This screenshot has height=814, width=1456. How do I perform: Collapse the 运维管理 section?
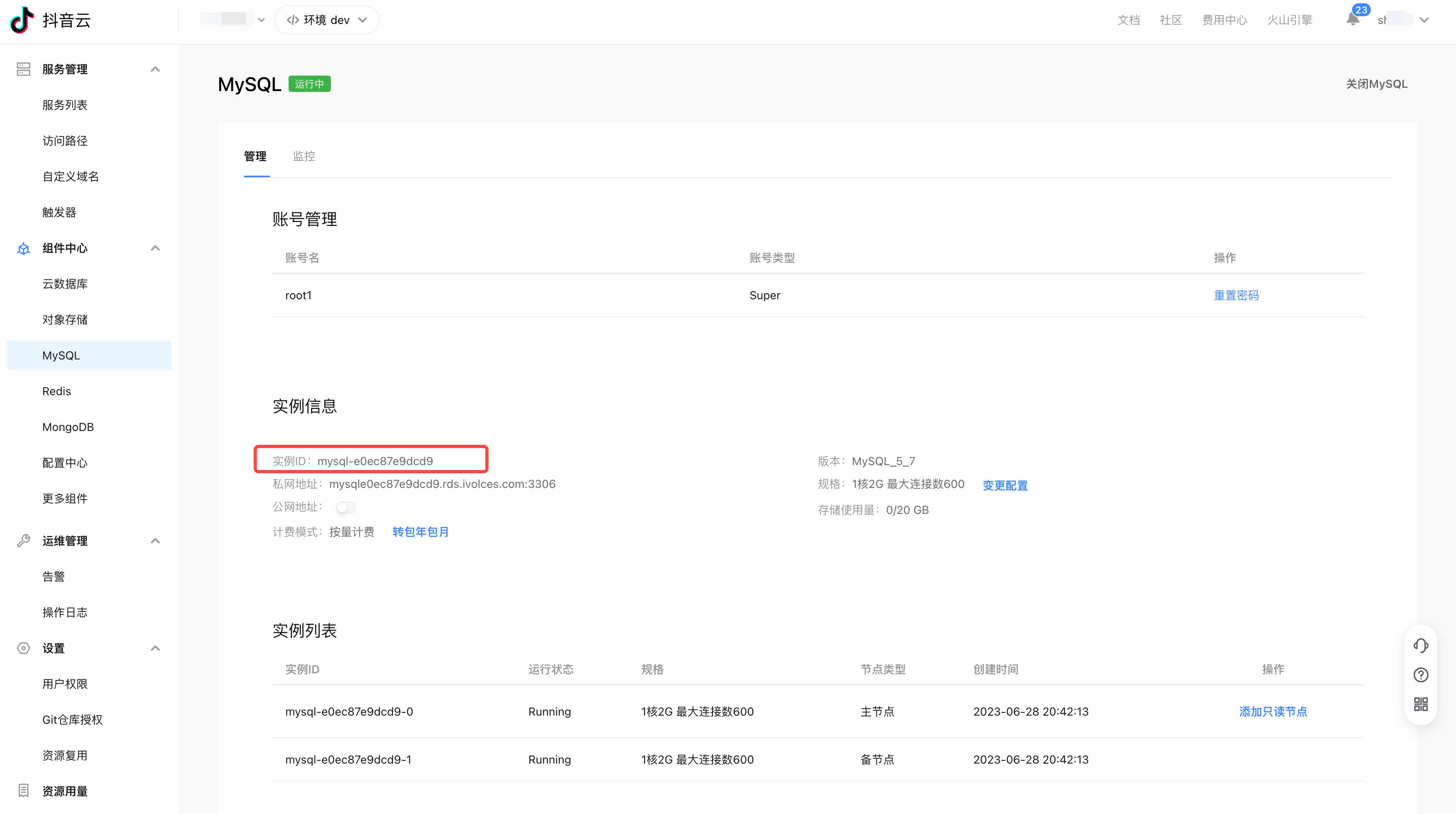[155, 540]
